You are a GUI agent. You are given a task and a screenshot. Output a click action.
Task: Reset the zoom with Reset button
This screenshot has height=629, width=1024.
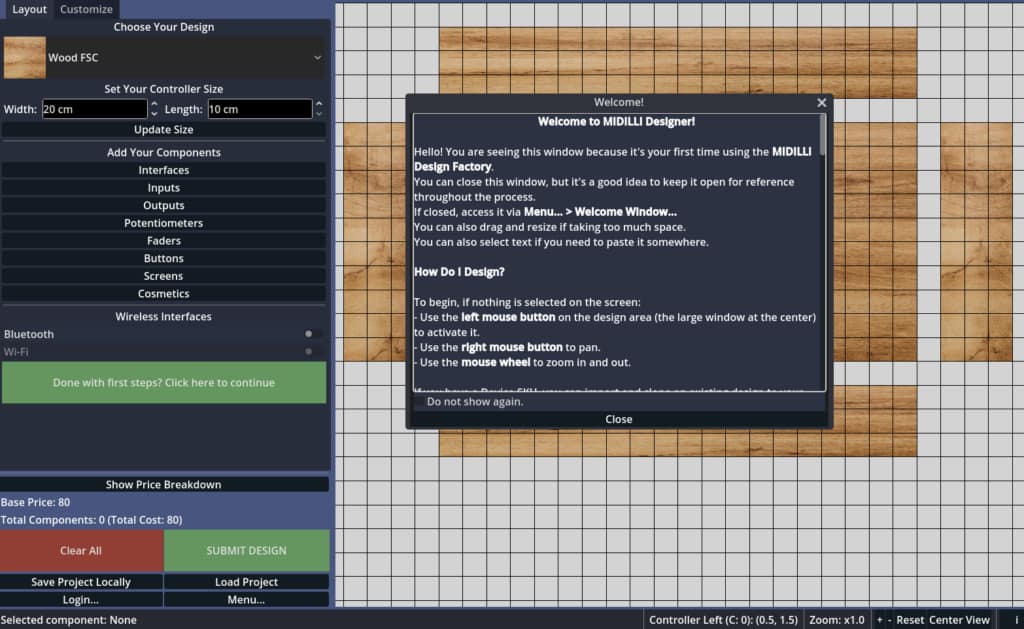(x=910, y=620)
